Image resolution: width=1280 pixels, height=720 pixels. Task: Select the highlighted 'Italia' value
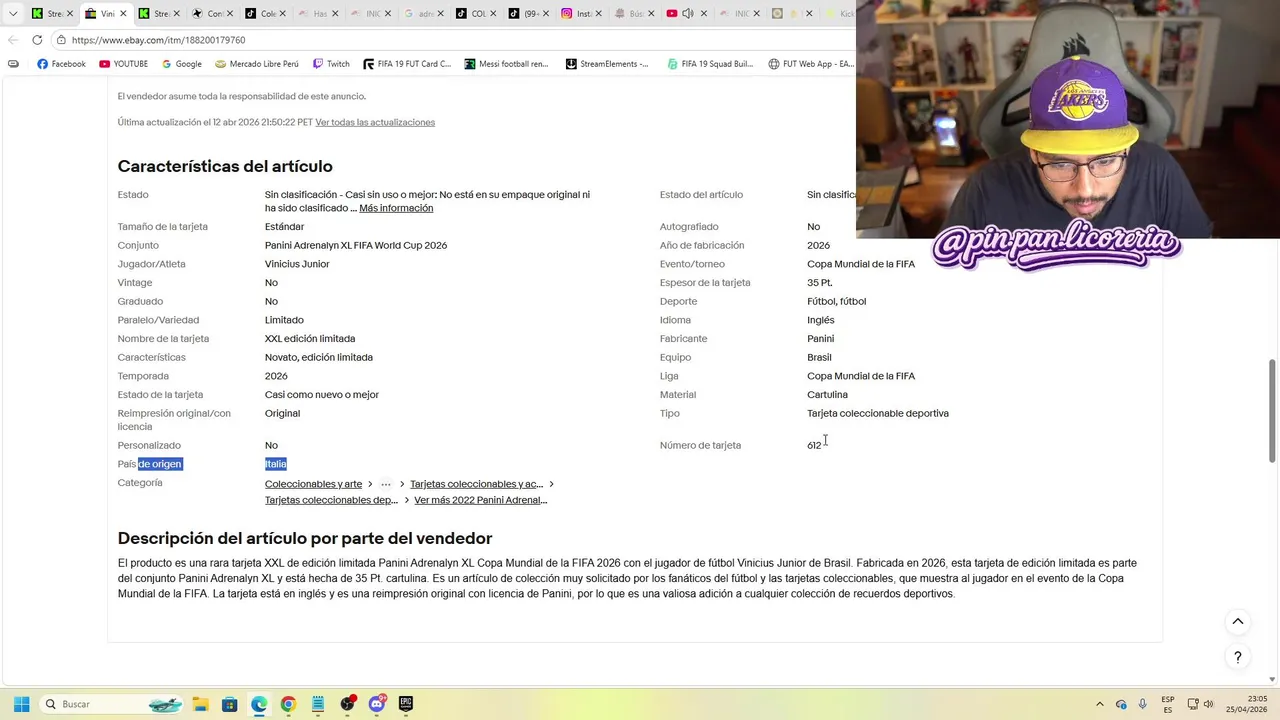click(276, 464)
